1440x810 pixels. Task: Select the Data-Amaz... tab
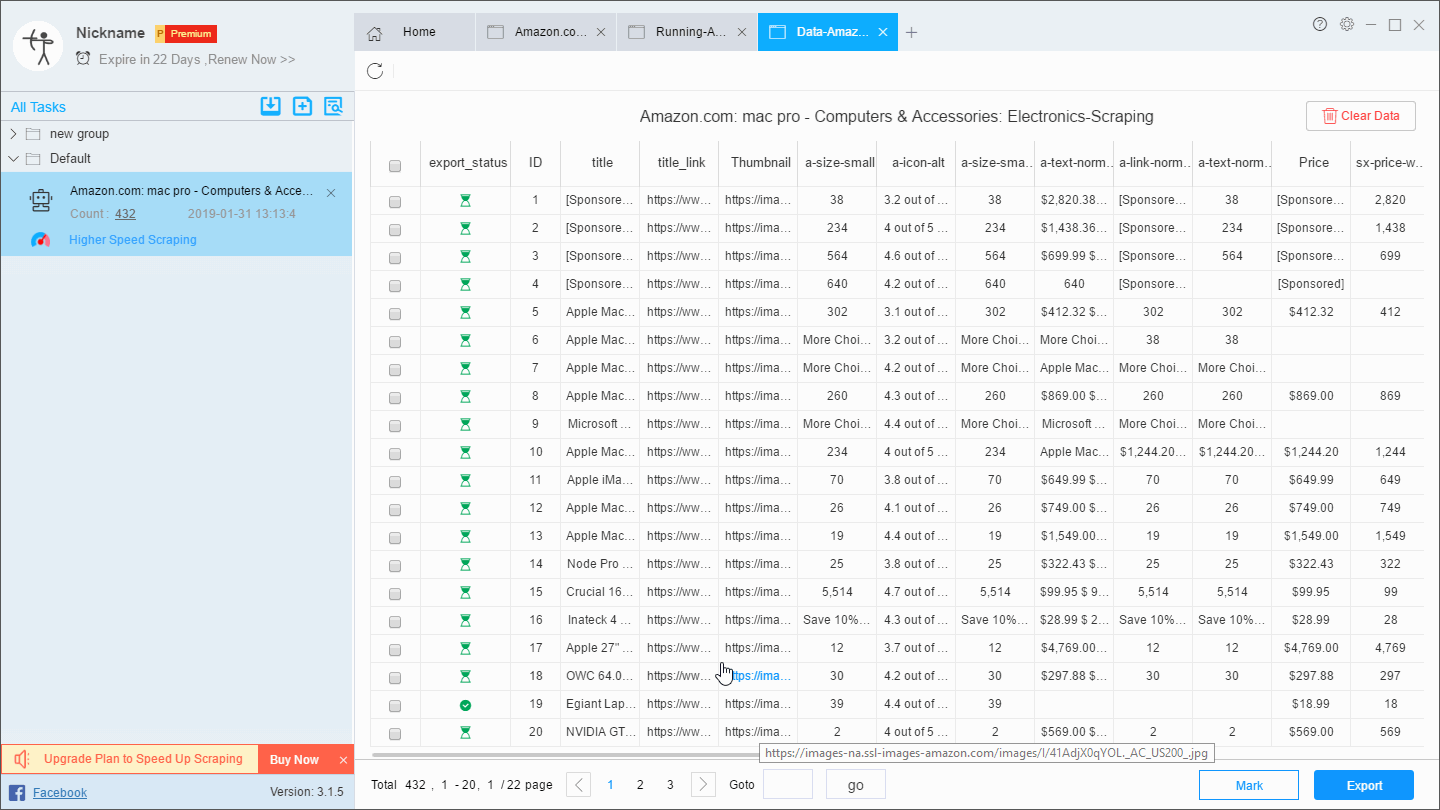(828, 32)
